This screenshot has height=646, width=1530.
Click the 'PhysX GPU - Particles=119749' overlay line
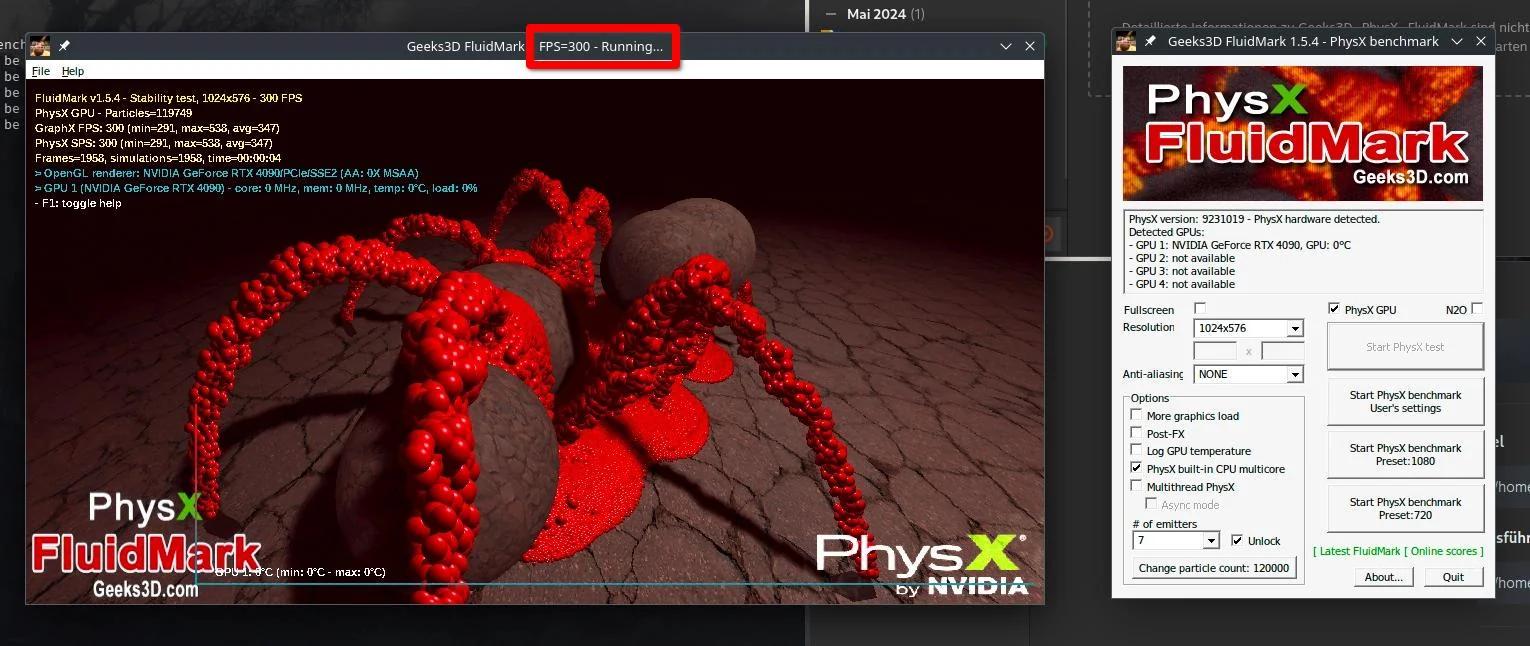pos(114,113)
